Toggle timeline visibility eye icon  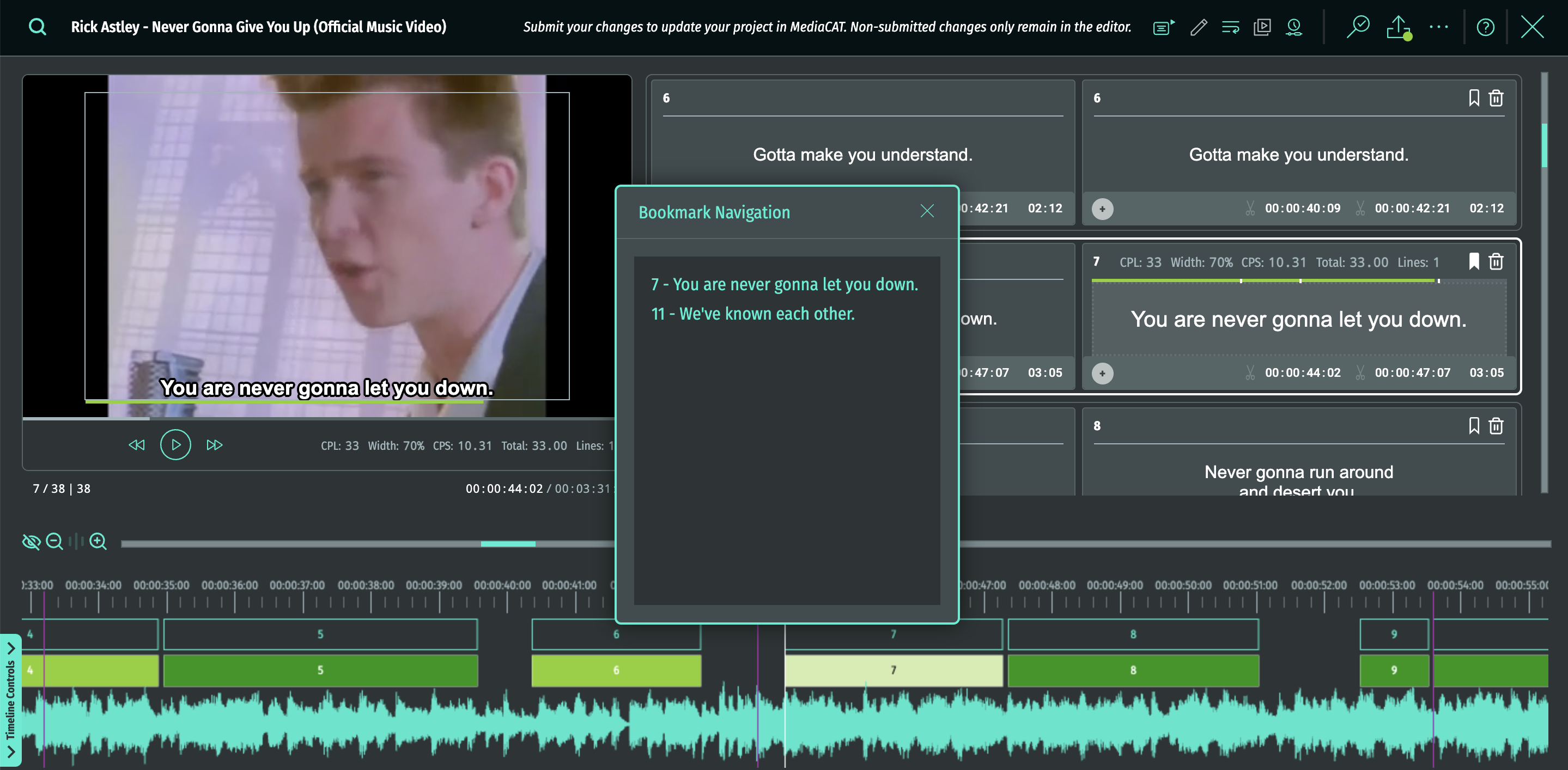(31, 541)
